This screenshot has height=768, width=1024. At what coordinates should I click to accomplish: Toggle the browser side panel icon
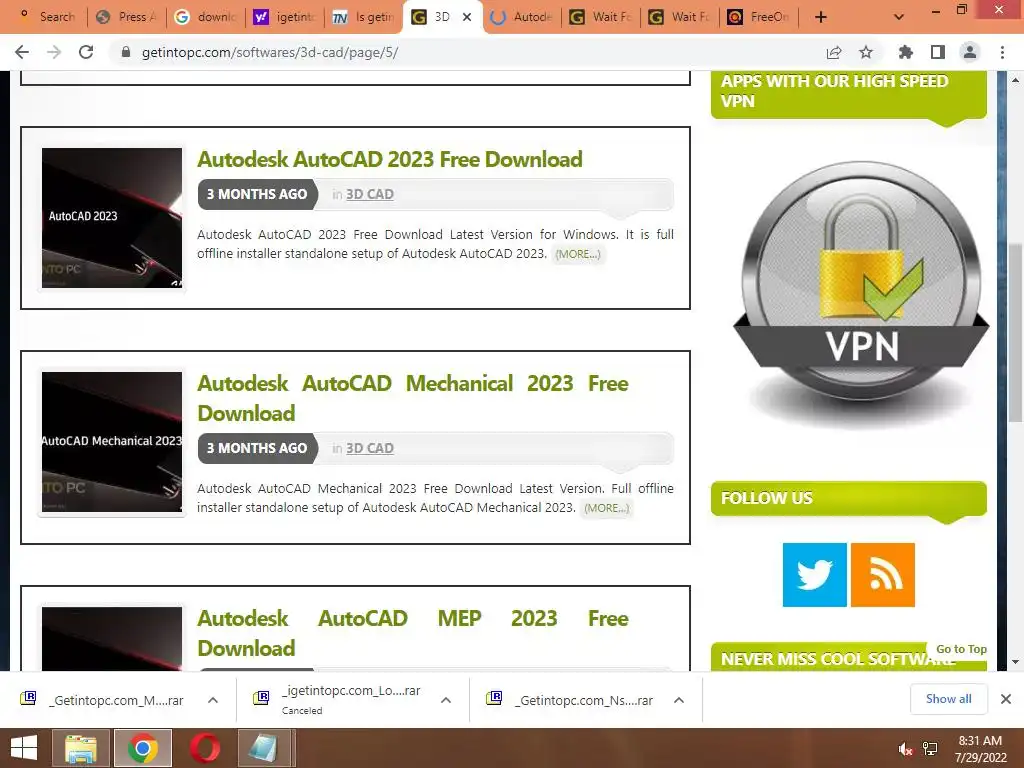pyautogui.click(x=938, y=52)
